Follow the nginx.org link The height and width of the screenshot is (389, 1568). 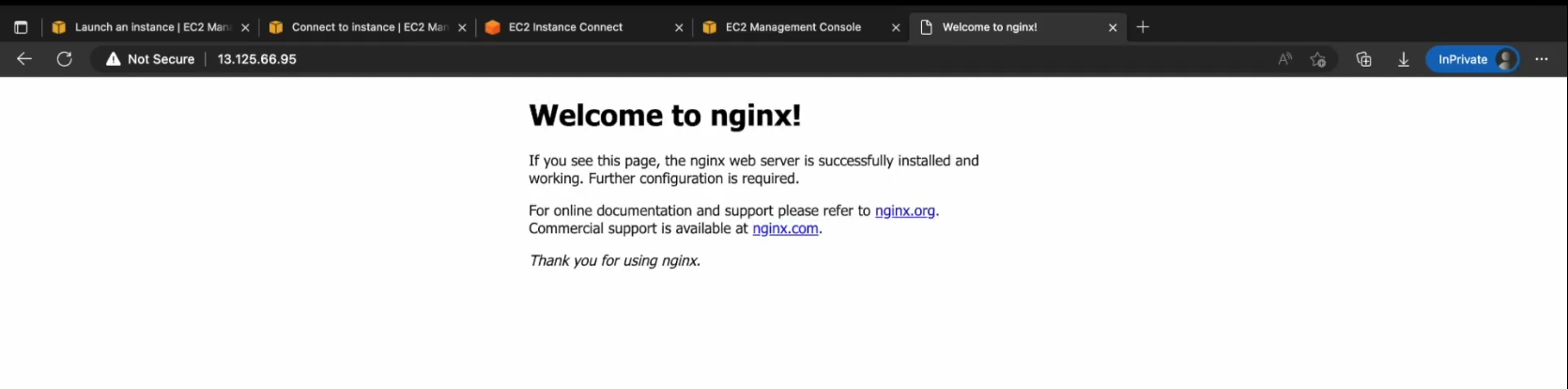coord(905,210)
